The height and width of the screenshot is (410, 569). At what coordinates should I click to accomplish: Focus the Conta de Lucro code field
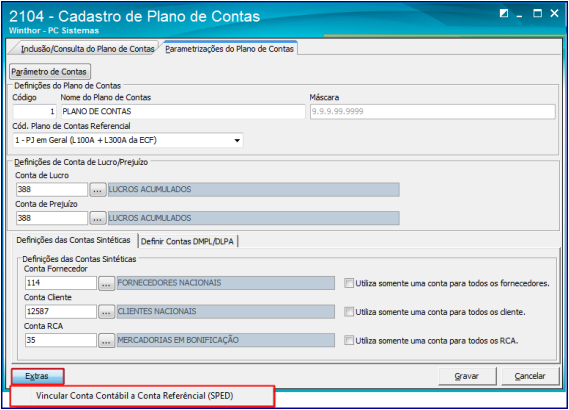pos(52,189)
